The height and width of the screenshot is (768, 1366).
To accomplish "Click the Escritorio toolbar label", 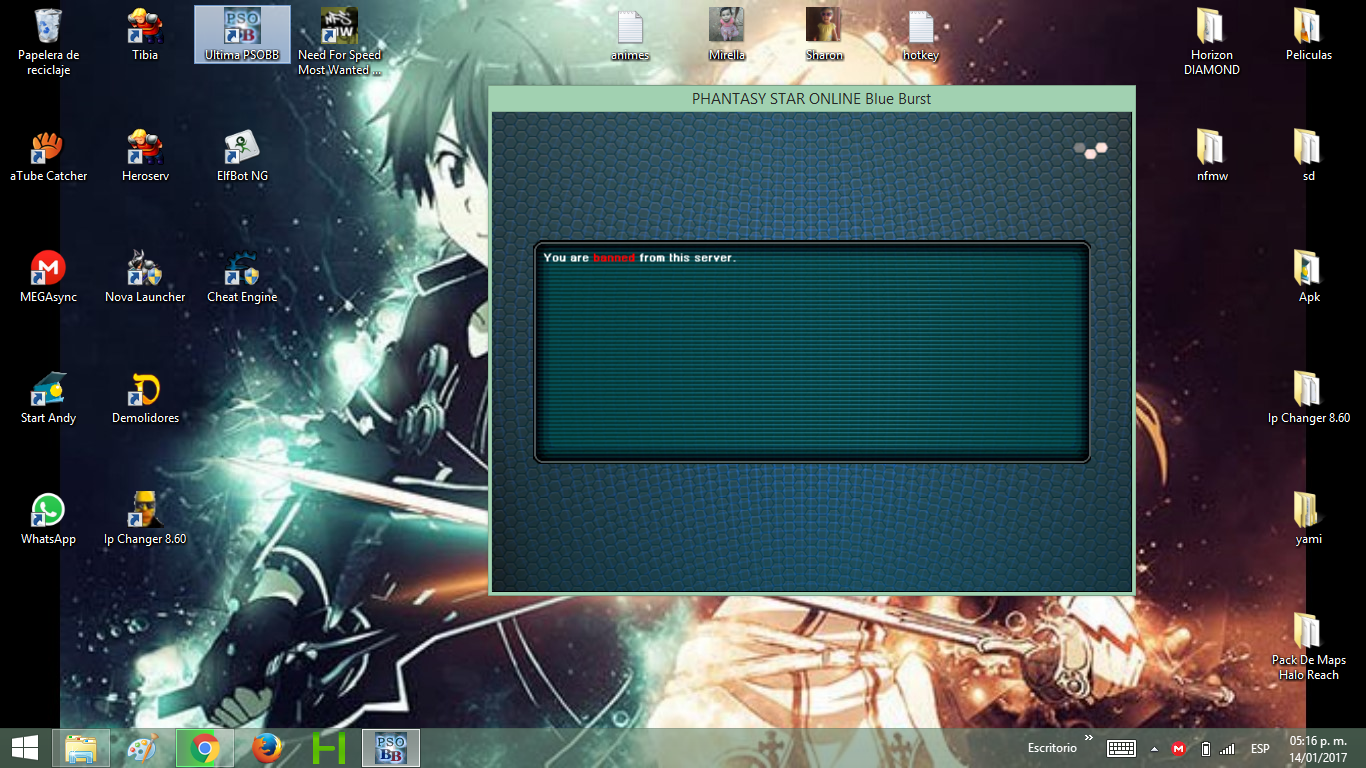I will pos(1052,748).
